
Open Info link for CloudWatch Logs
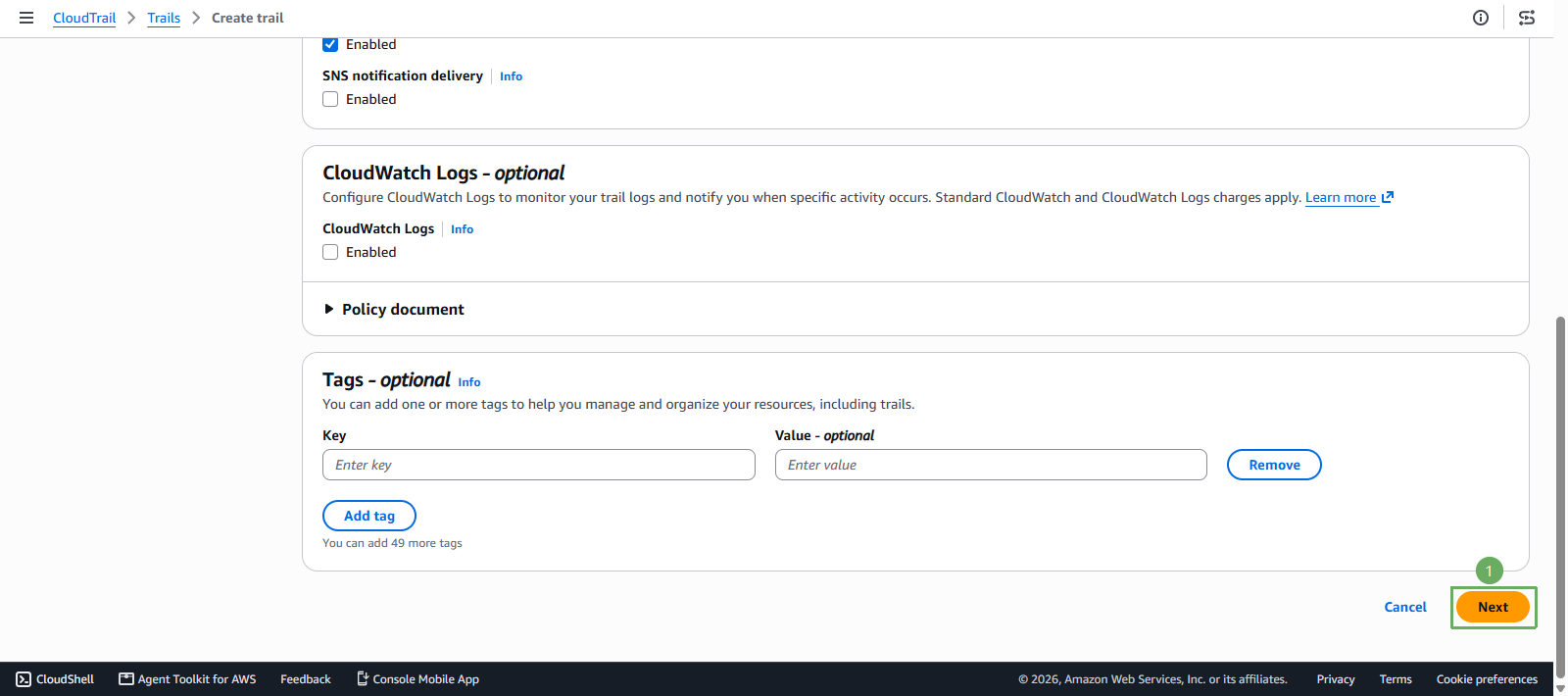coord(462,229)
